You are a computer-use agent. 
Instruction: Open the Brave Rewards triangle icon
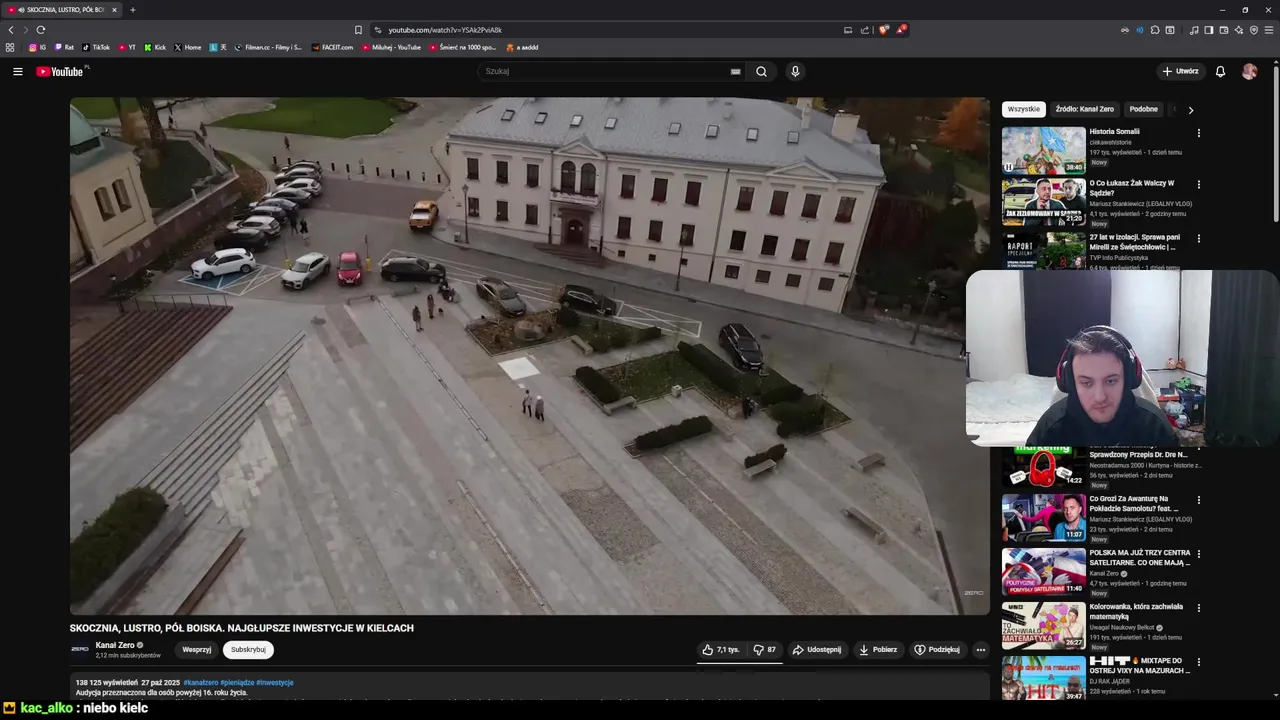click(x=901, y=30)
